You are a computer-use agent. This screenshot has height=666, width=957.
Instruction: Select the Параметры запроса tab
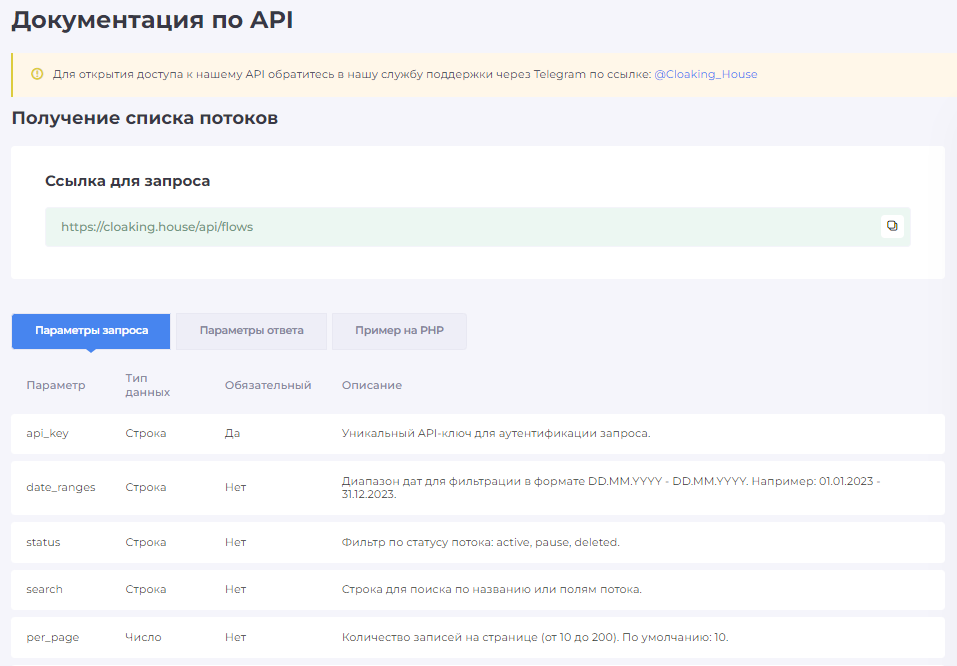click(91, 331)
